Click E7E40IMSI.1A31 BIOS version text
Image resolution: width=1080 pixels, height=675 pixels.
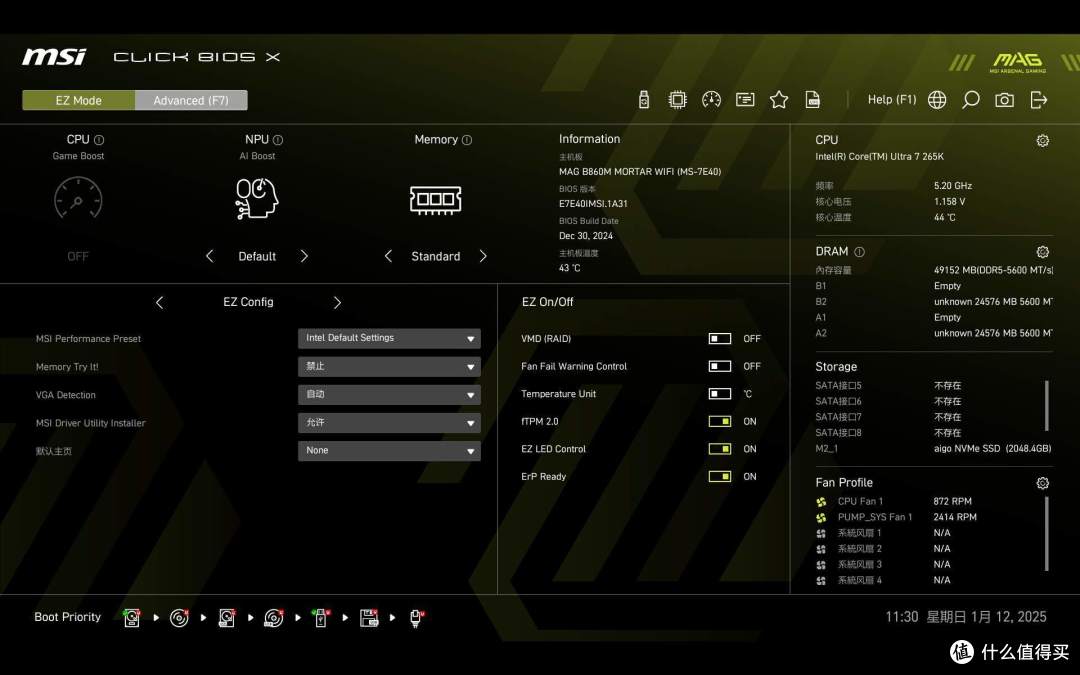click(x=593, y=204)
